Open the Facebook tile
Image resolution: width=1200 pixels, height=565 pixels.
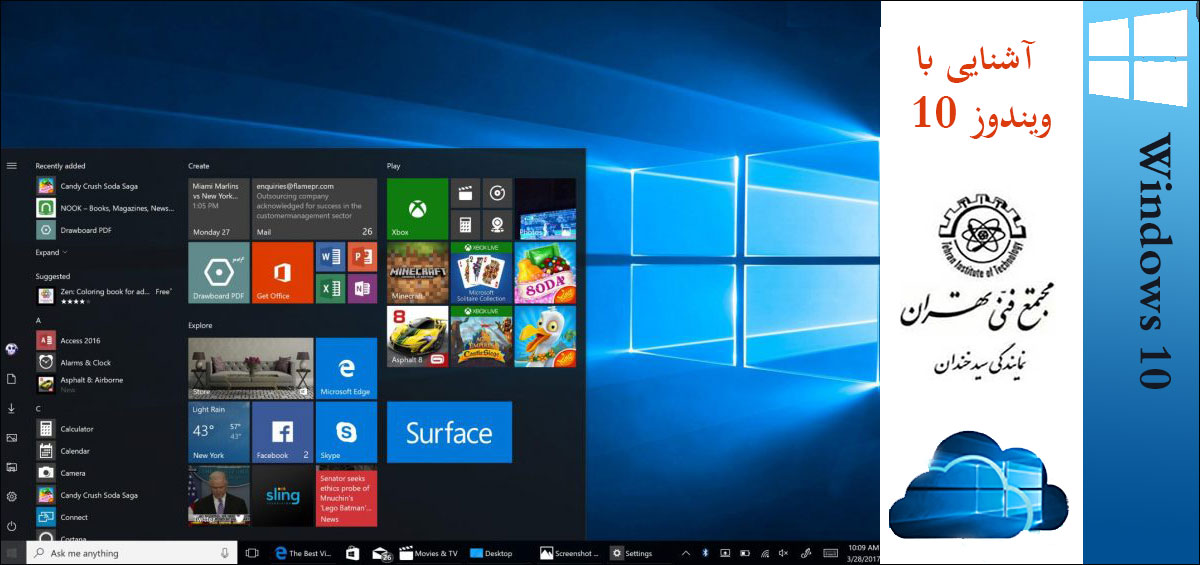pyautogui.click(x=282, y=432)
